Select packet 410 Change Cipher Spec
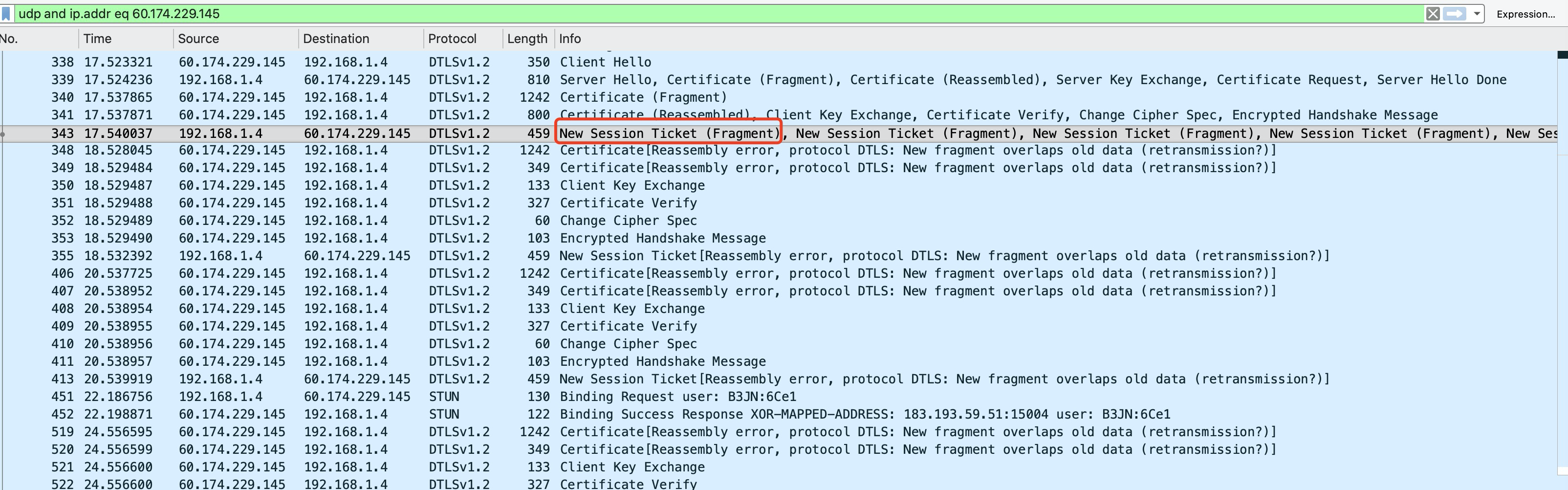 coord(779,345)
